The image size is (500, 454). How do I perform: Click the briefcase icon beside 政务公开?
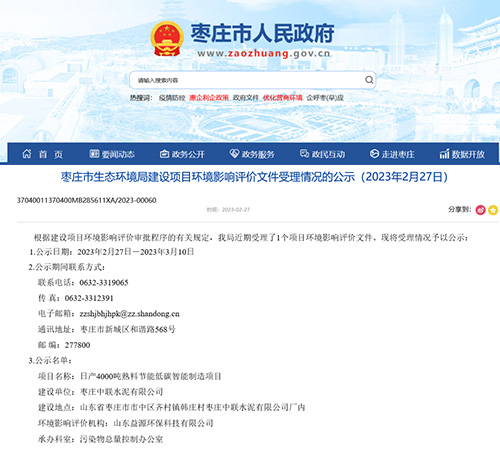click(164, 154)
